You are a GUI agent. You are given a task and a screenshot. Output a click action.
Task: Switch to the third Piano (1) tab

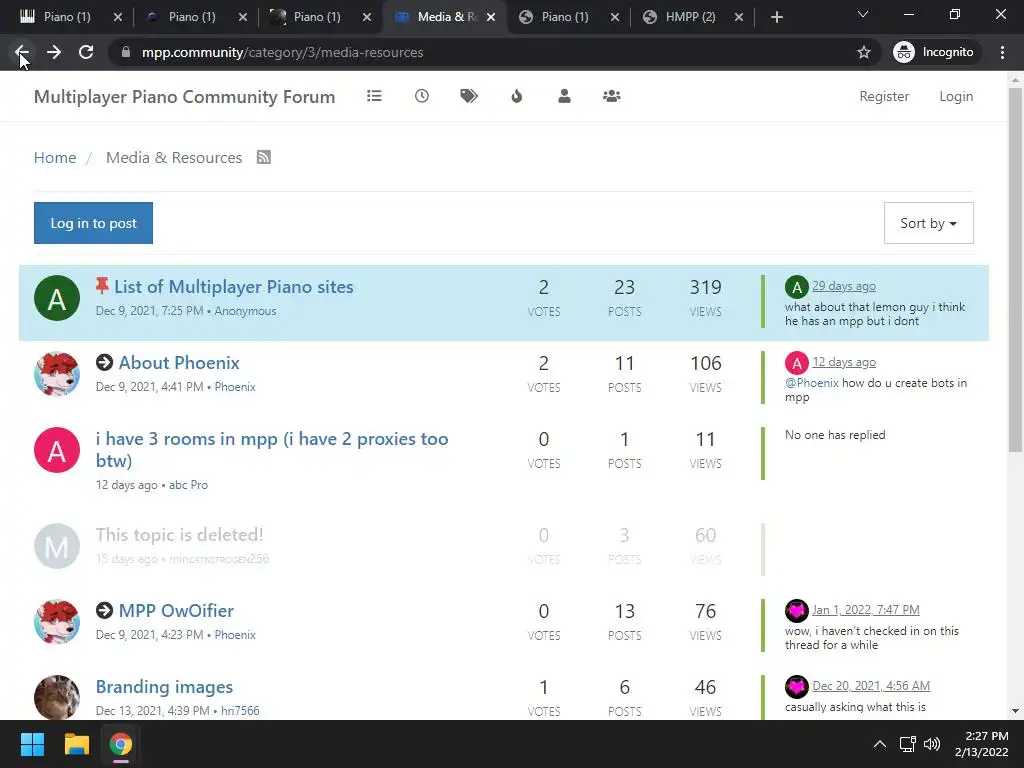317,17
